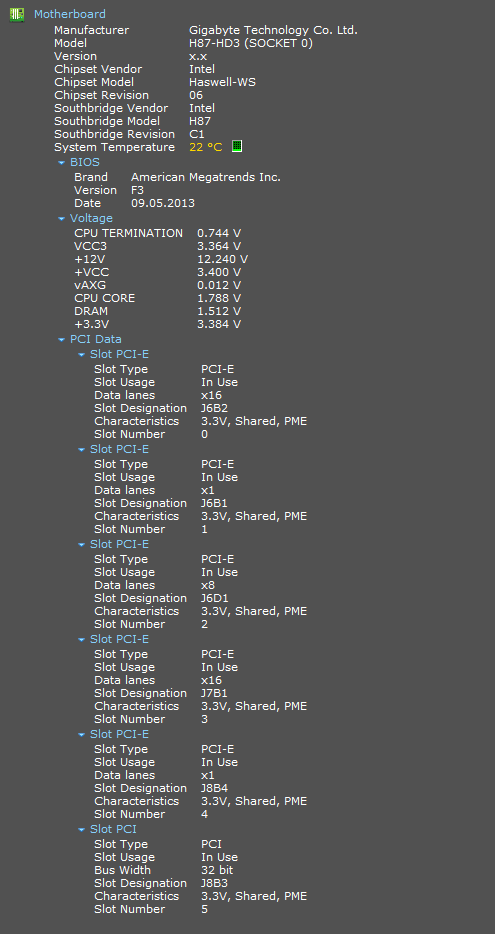495x934 pixels.
Task: Collapse the Slot PCI-E group containing J6B1
Action: point(82,450)
